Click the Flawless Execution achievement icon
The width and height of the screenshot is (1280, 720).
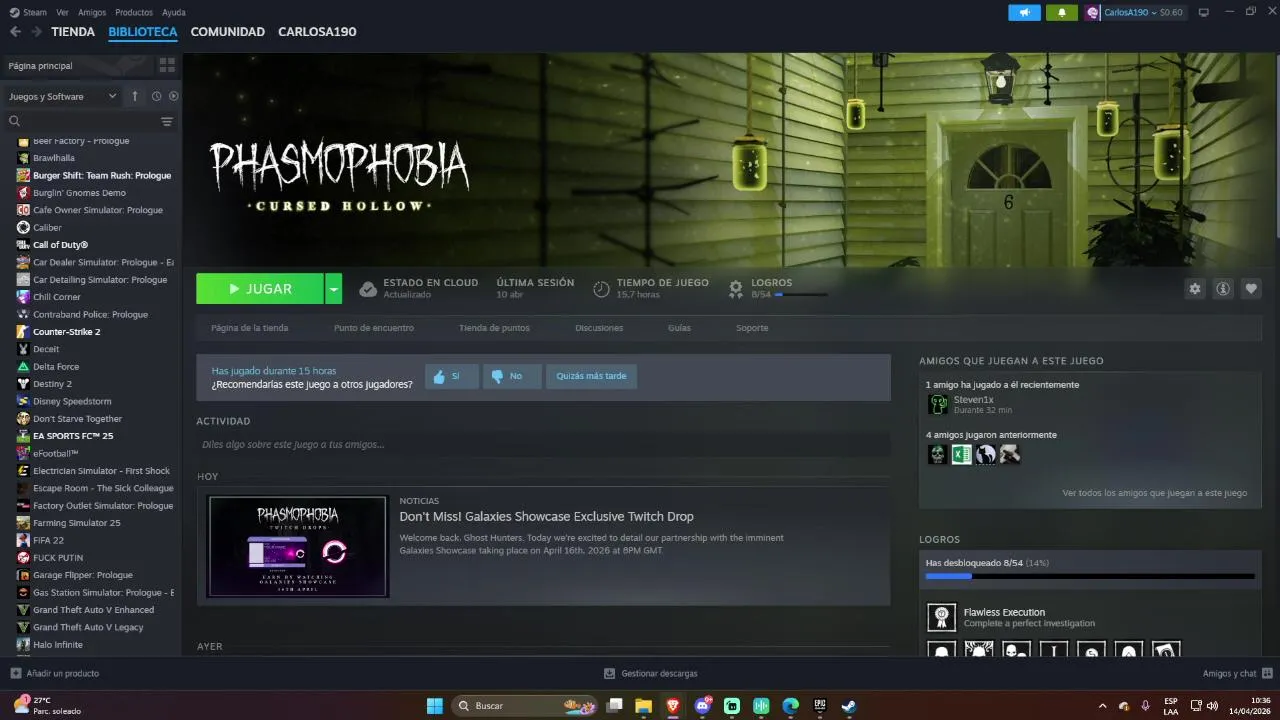941,617
